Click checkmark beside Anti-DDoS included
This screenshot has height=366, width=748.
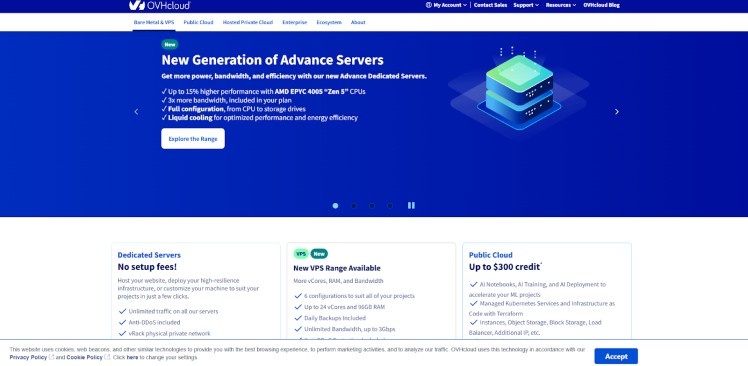click(x=122, y=323)
